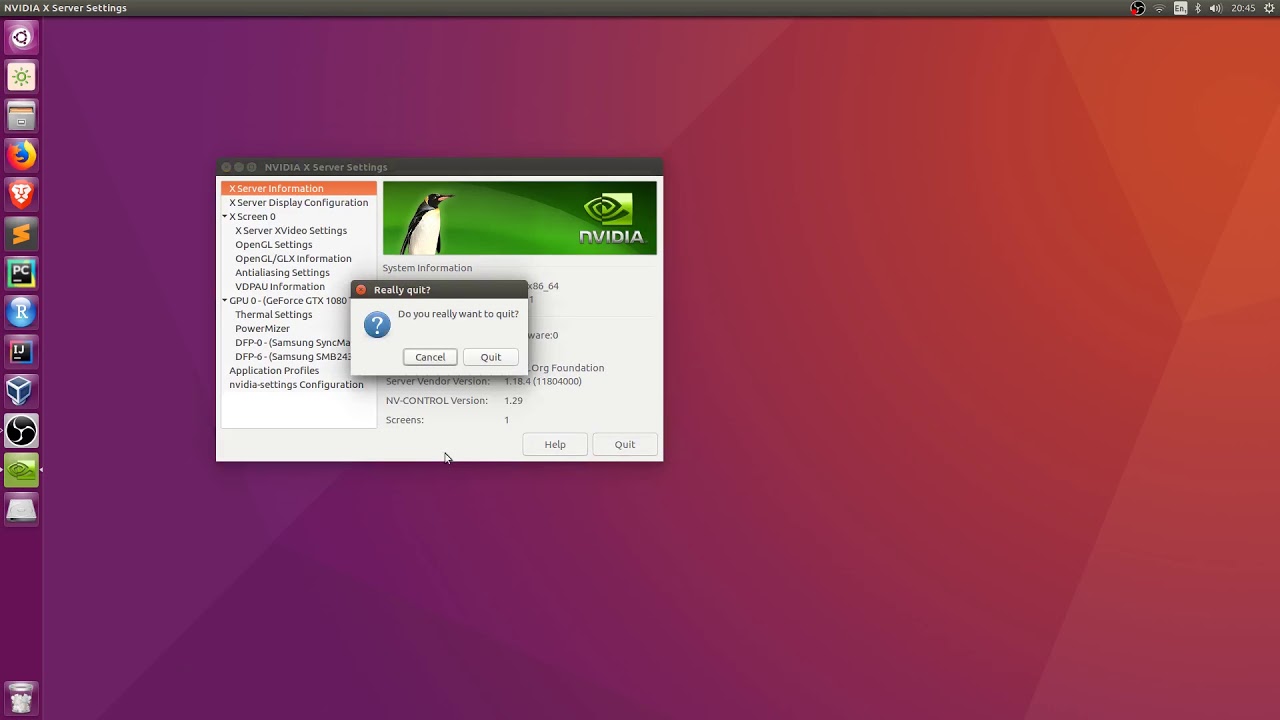Image resolution: width=1280 pixels, height=720 pixels.
Task: Open PowerMizer page
Action: point(262,328)
